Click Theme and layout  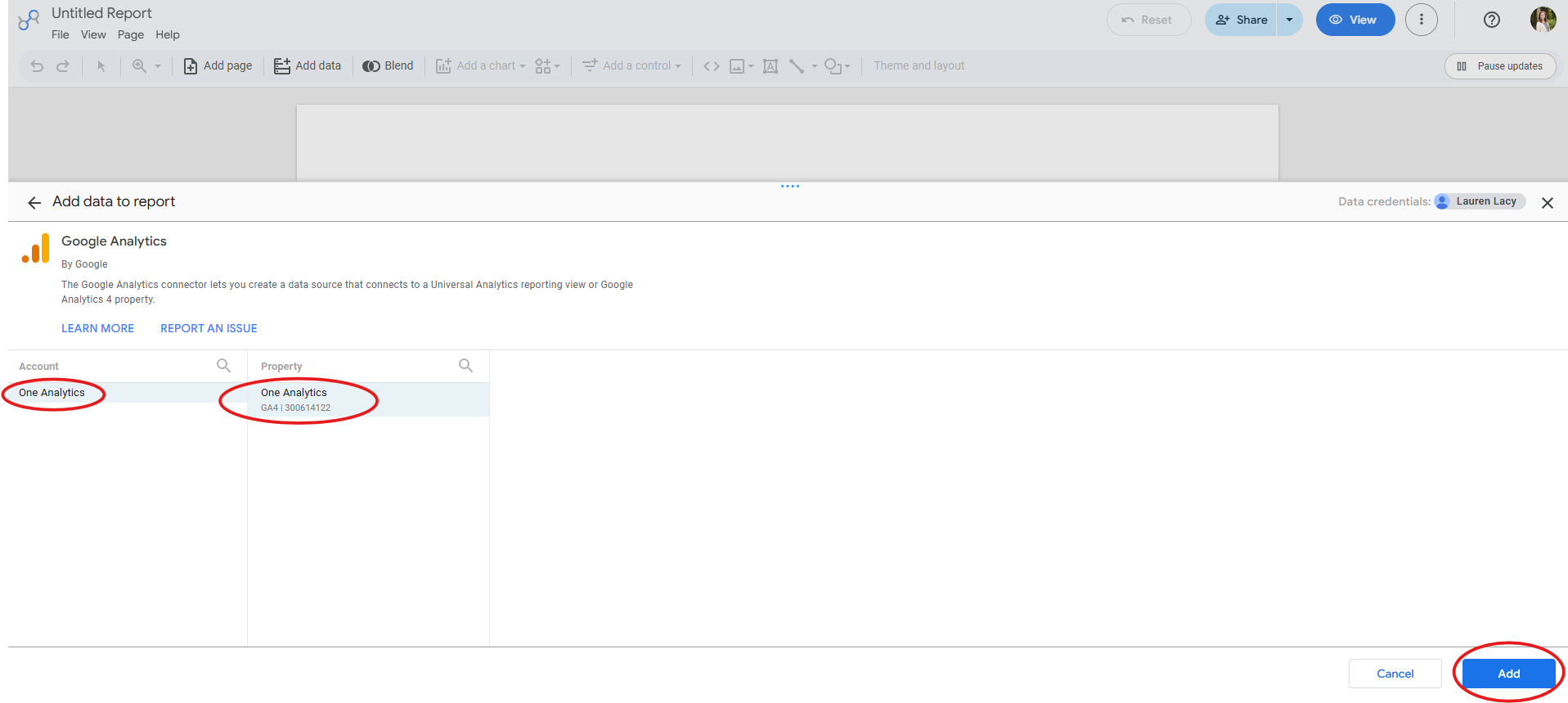click(919, 66)
